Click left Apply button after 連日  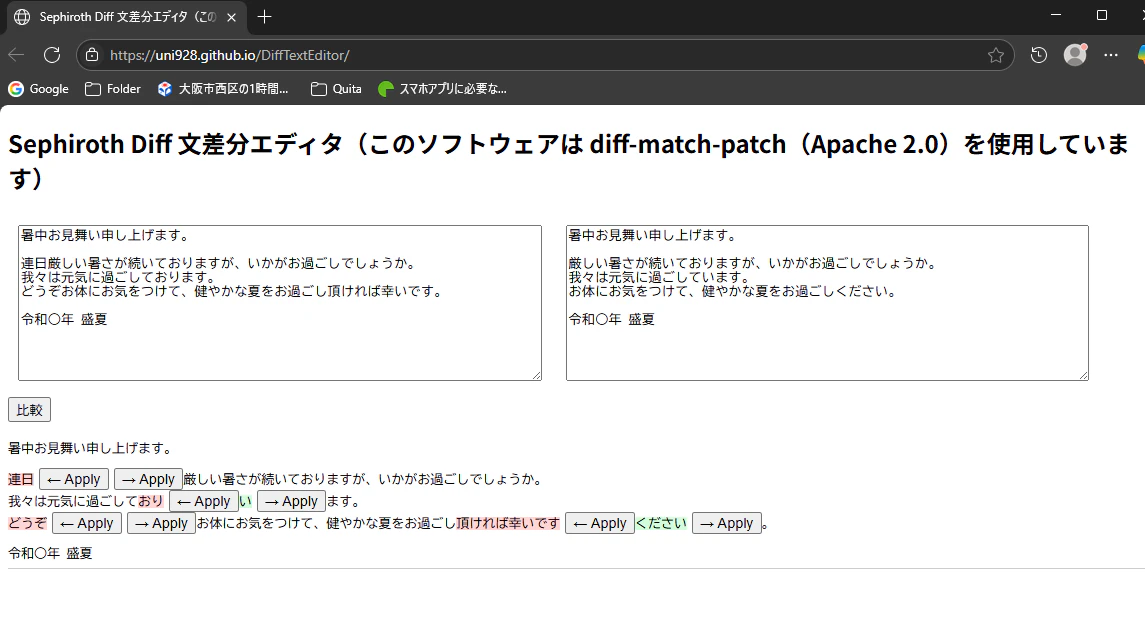pyautogui.click(x=74, y=479)
